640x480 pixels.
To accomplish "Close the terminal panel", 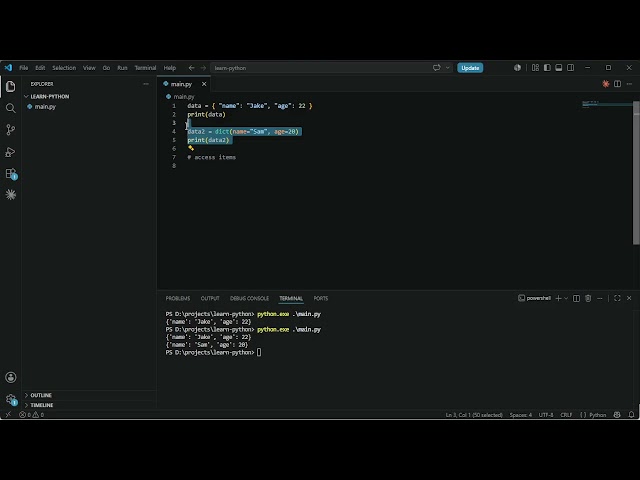I will point(629,298).
